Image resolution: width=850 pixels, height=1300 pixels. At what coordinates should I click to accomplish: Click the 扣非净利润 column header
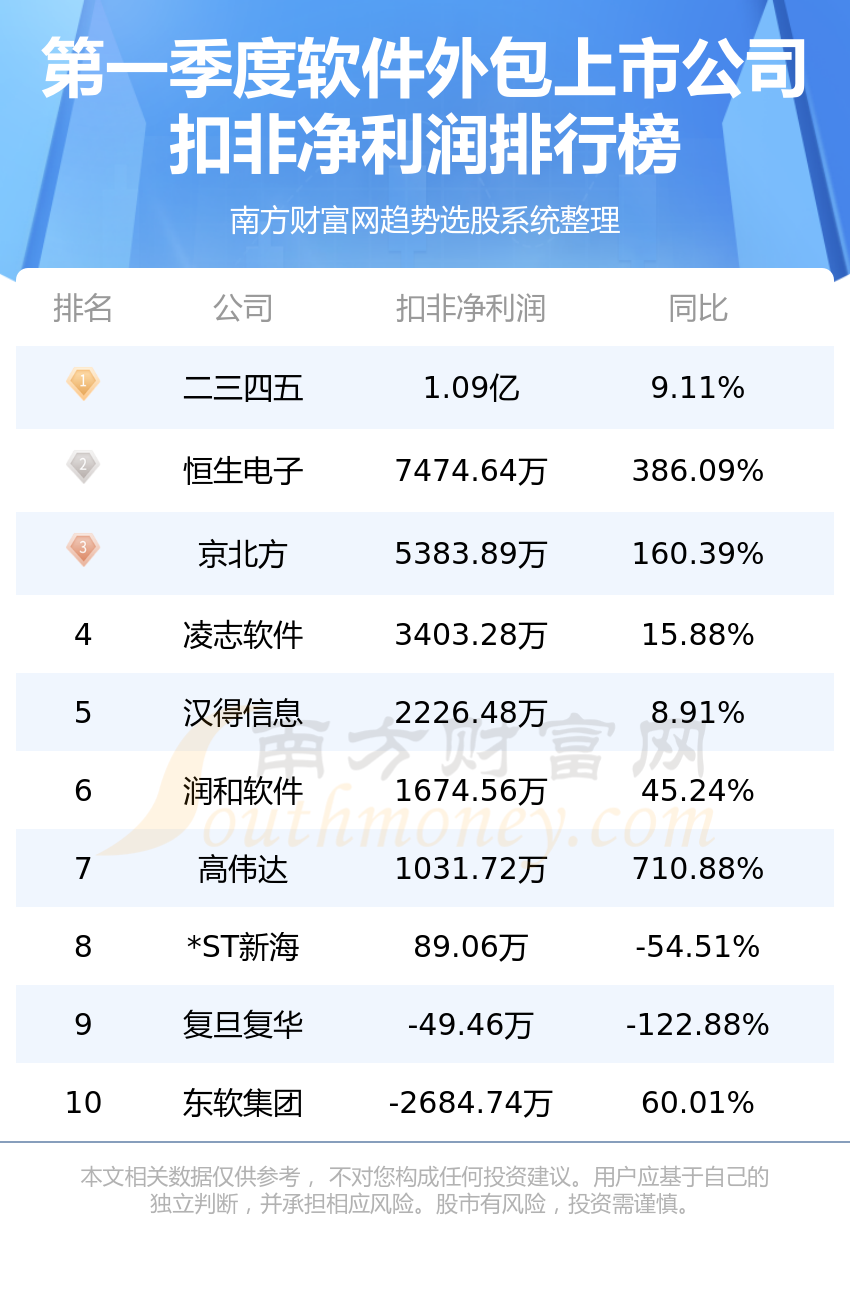pos(471,308)
